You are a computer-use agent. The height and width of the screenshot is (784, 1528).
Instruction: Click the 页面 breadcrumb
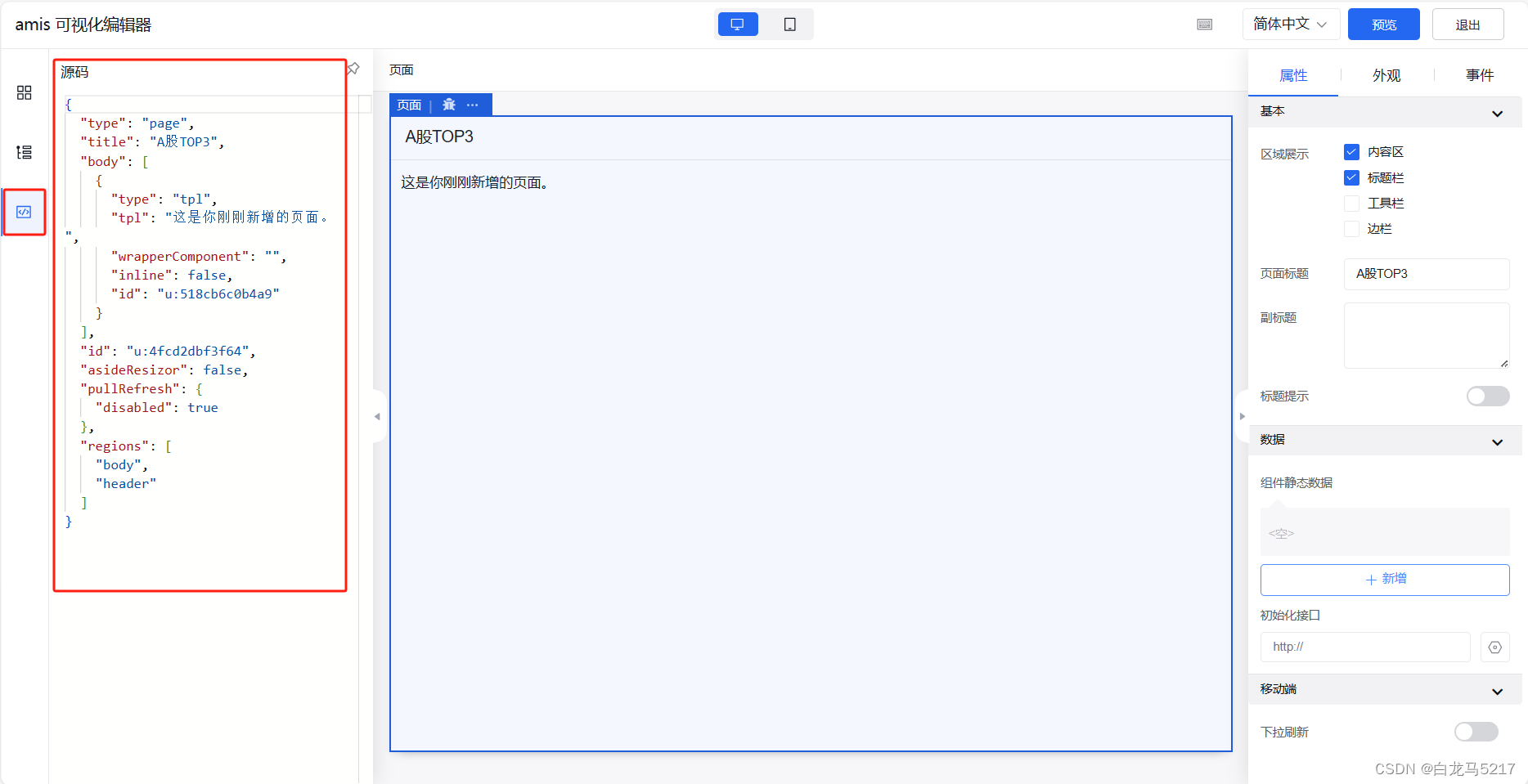pos(402,70)
